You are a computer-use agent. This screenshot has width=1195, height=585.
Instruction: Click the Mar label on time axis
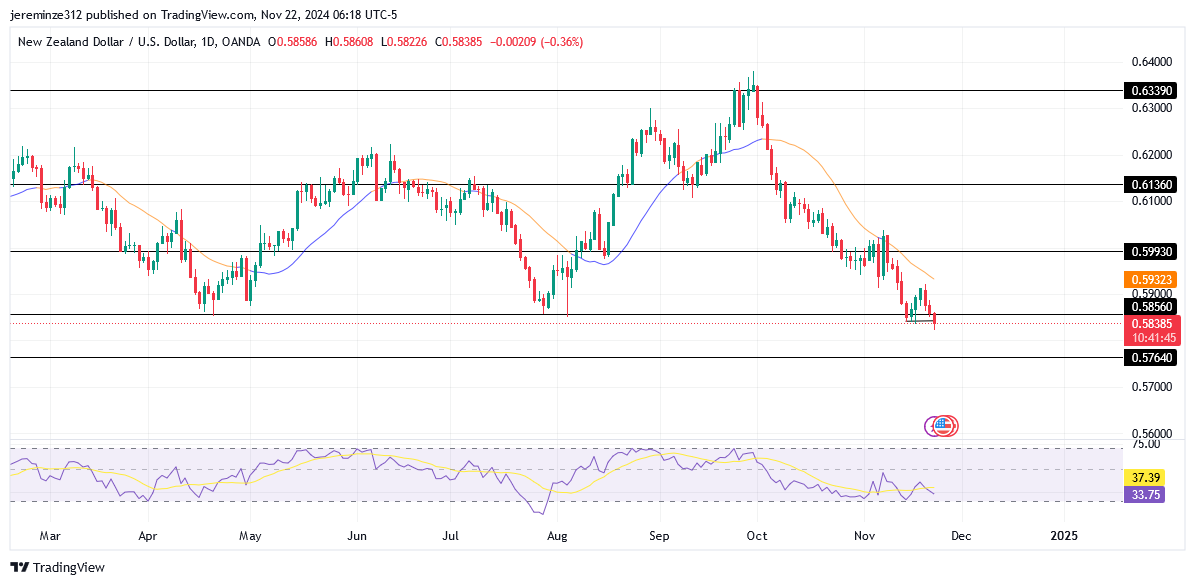point(49,536)
